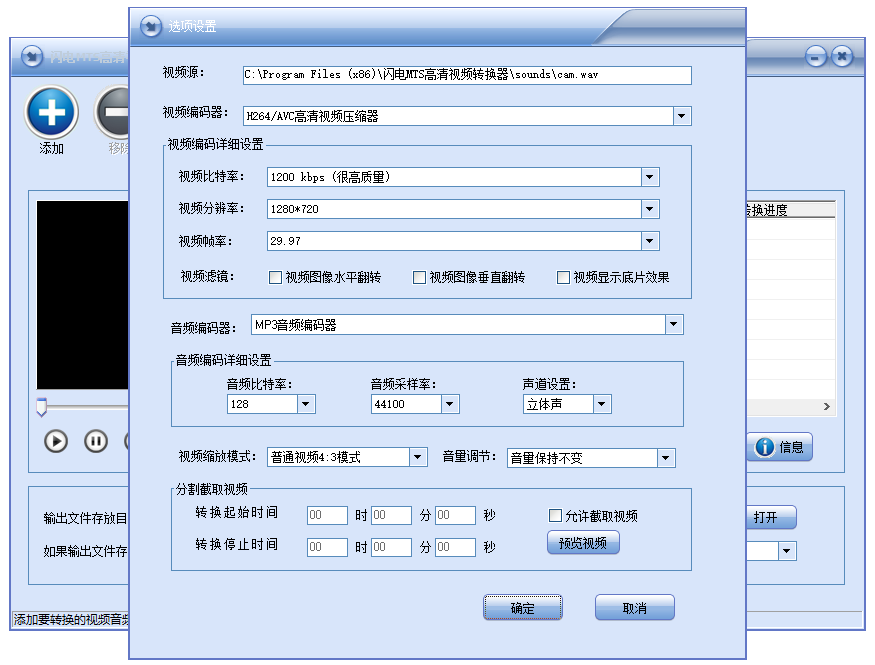The height and width of the screenshot is (665, 875).
Task: Click the confirm (确定) button
Action: click(x=522, y=608)
